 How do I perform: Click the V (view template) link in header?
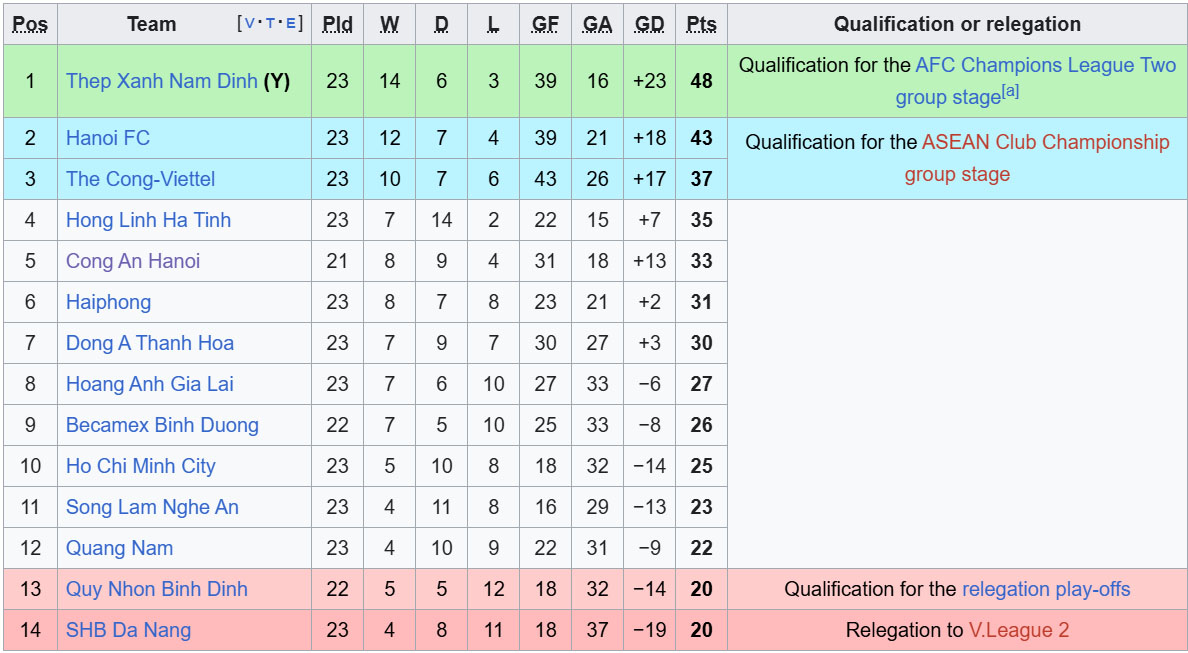tap(248, 24)
